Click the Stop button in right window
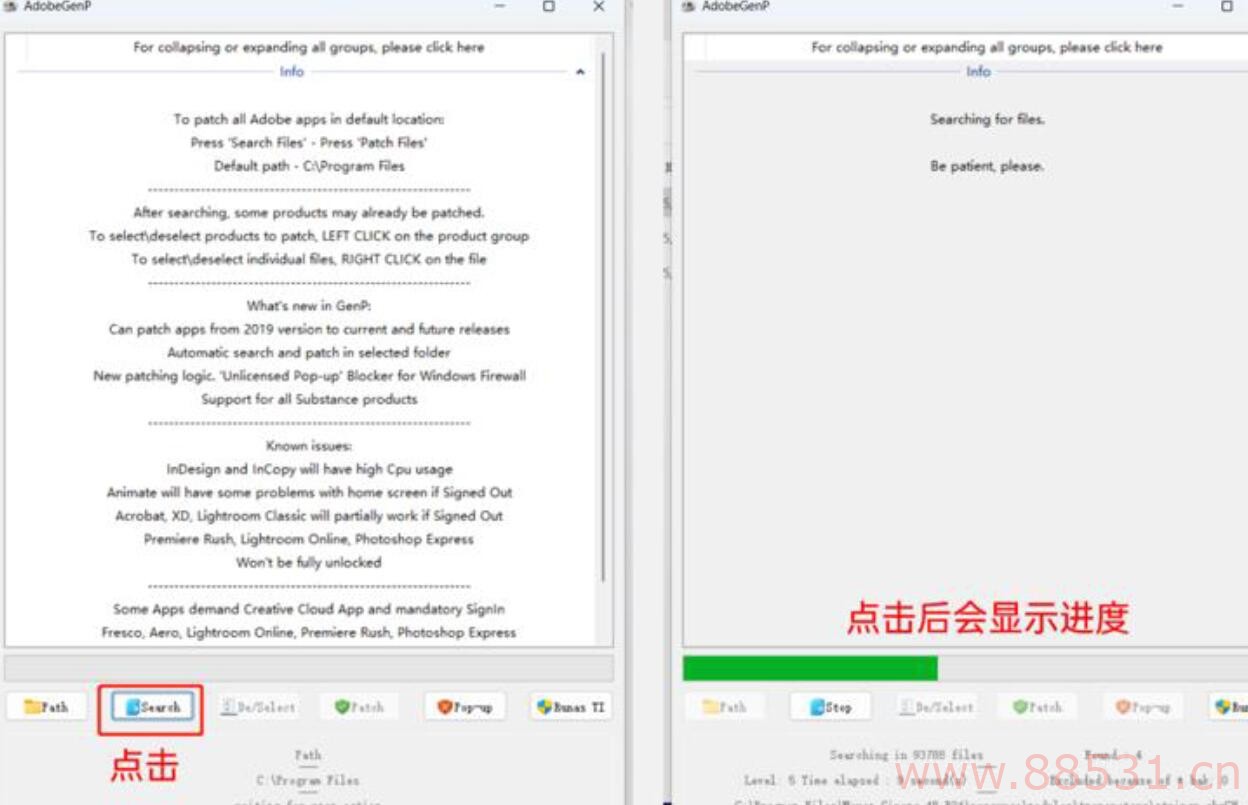 (x=829, y=706)
